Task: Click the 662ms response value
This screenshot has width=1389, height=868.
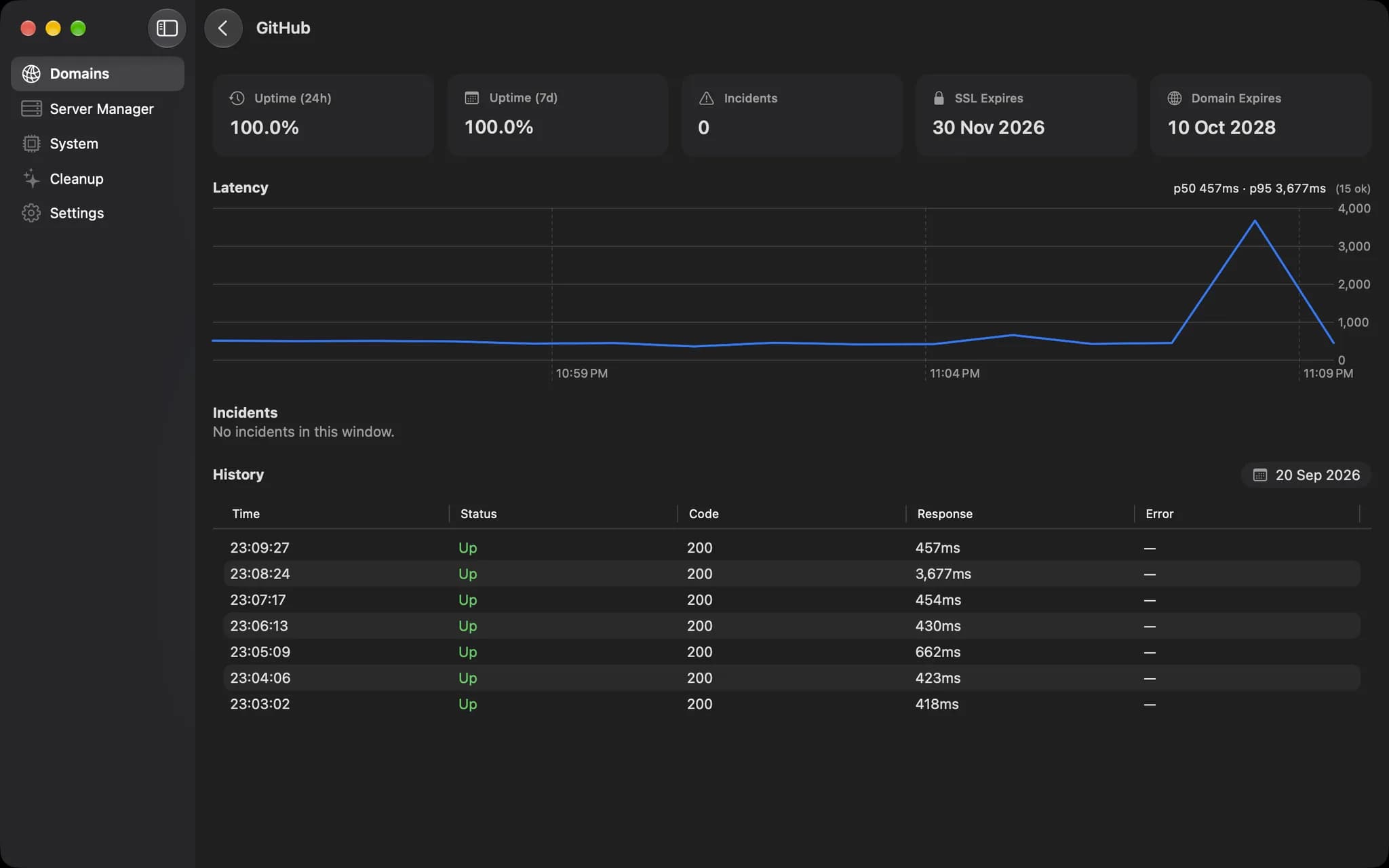Action: point(937,652)
